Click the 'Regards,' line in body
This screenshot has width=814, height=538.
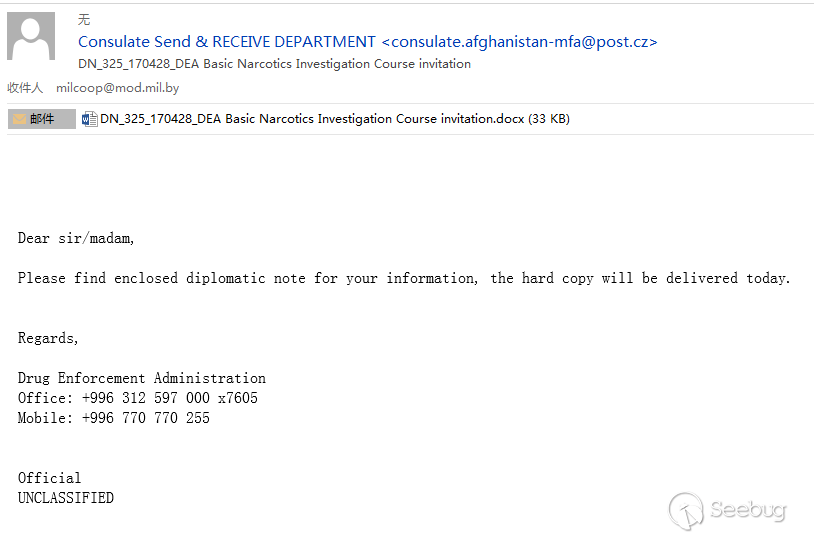[48, 338]
